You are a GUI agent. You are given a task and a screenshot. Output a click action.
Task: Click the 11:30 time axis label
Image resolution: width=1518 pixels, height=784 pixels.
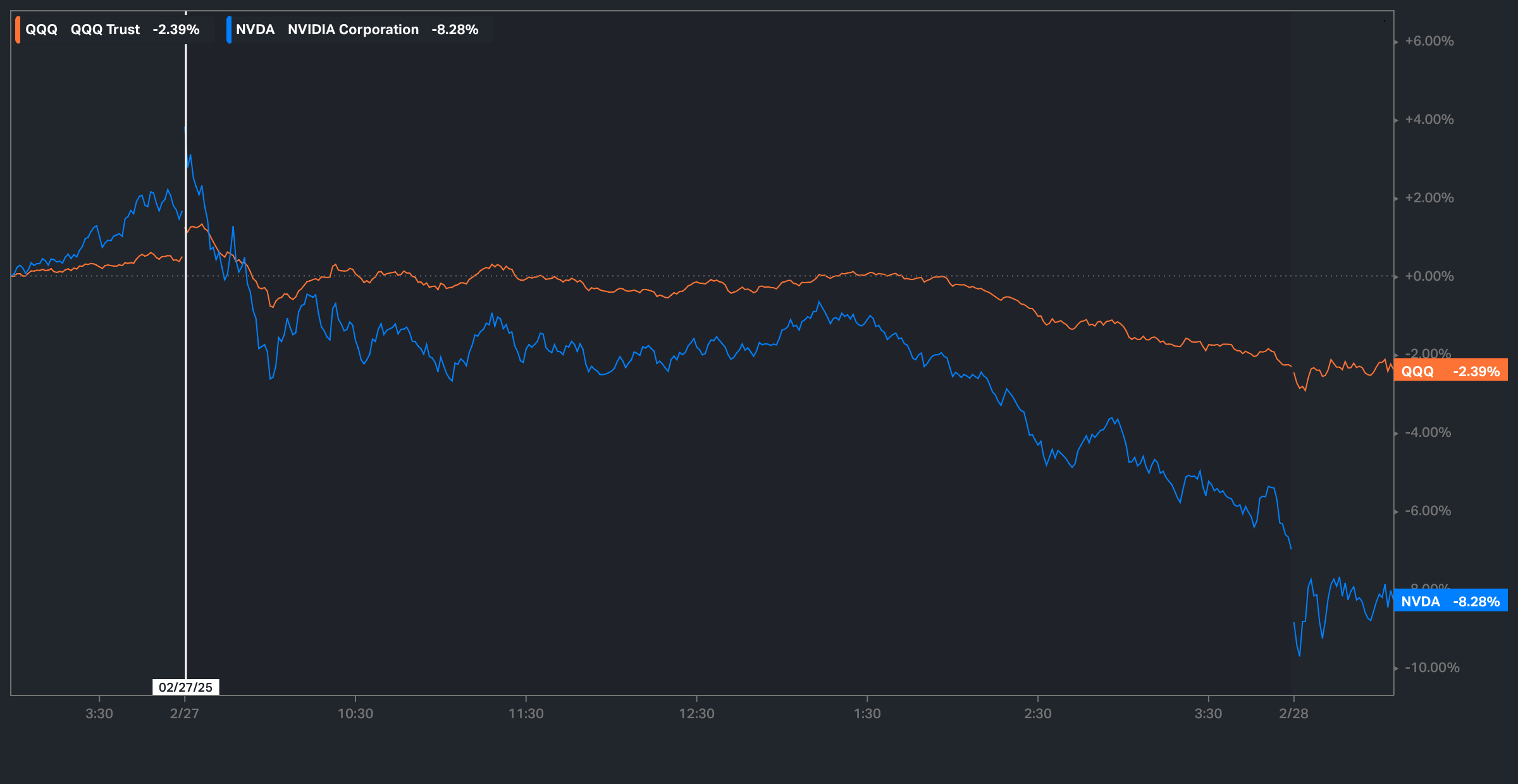pos(526,714)
